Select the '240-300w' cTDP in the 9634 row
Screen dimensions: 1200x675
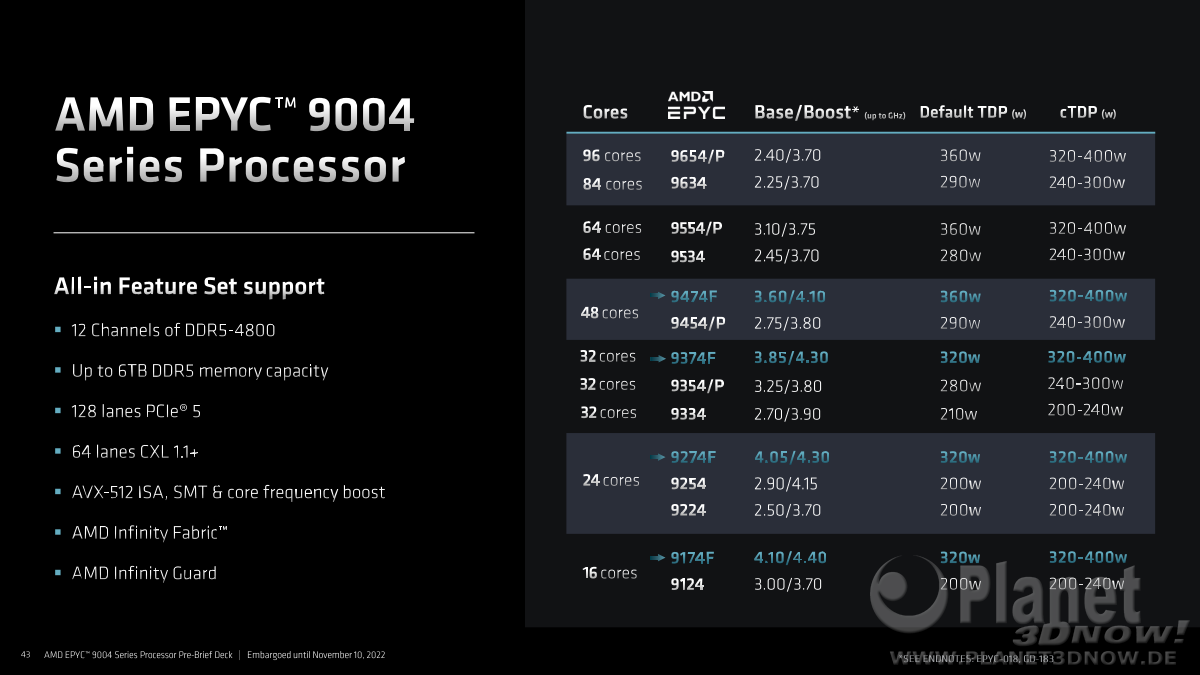pyautogui.click(x=1087, y=182)
